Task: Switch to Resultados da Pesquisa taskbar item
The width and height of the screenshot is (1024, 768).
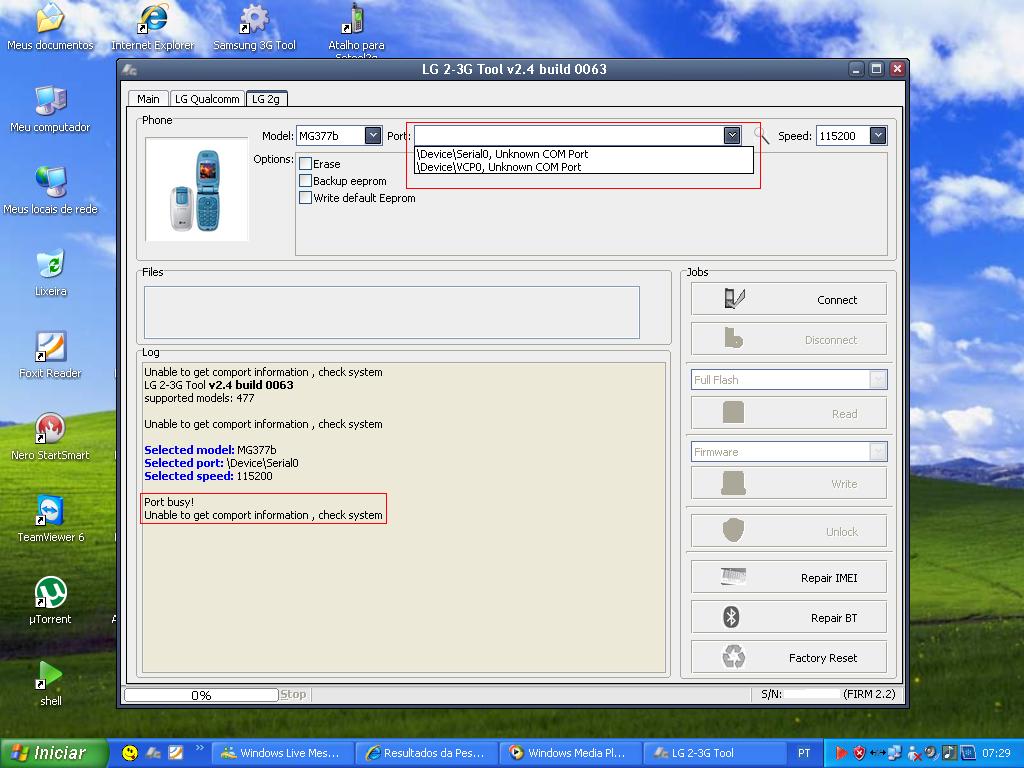Action: coord(427,753)
